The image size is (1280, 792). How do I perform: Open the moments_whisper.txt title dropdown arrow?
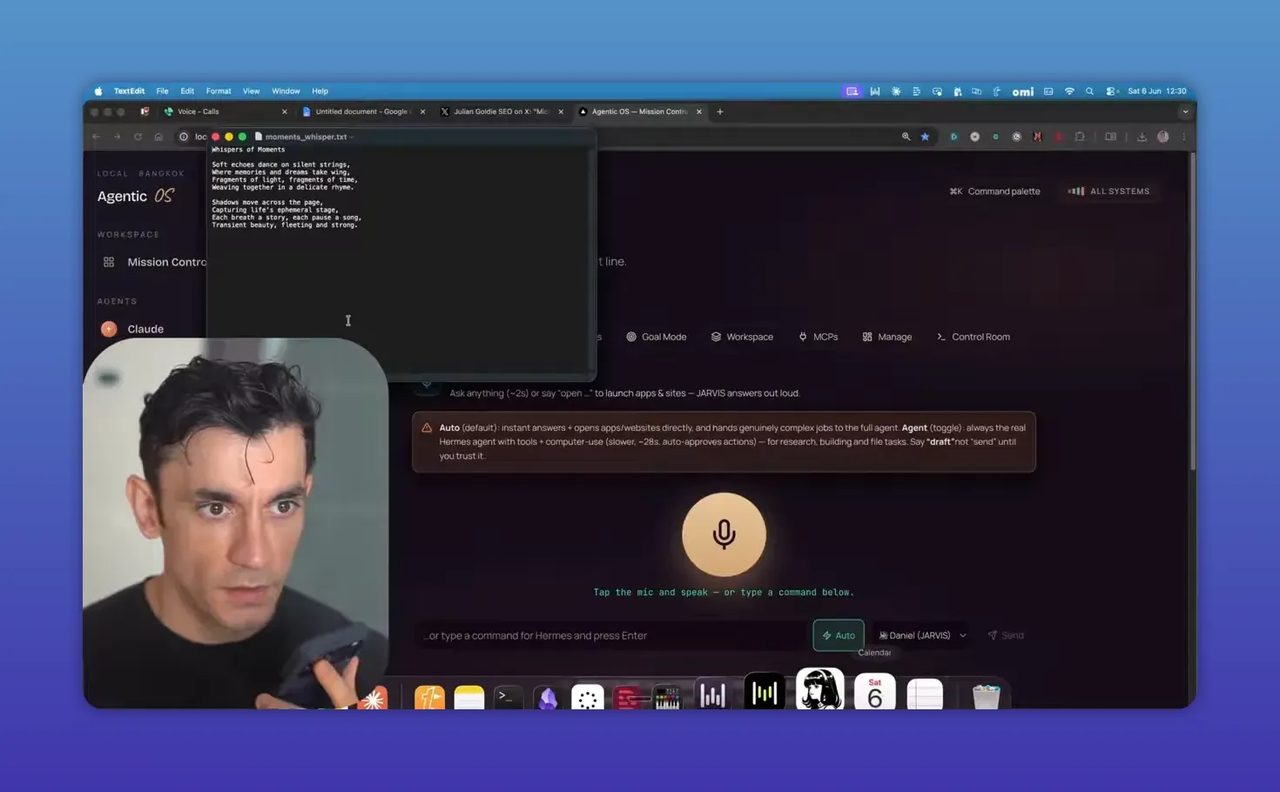pyautogui.click(x=352, y=137)
